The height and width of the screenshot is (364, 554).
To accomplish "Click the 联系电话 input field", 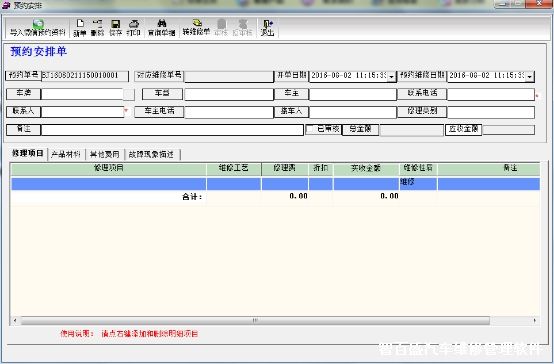I will pos(490,94).
